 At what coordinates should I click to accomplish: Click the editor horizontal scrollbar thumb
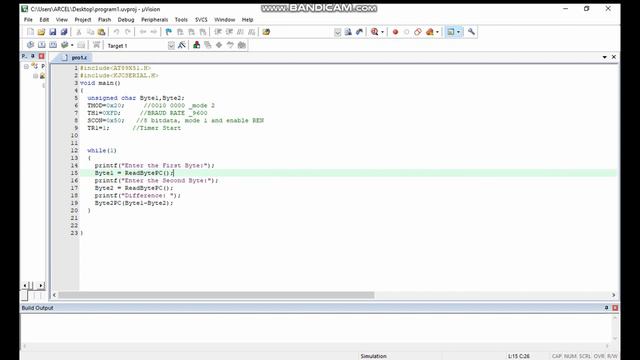pos(216,295)
